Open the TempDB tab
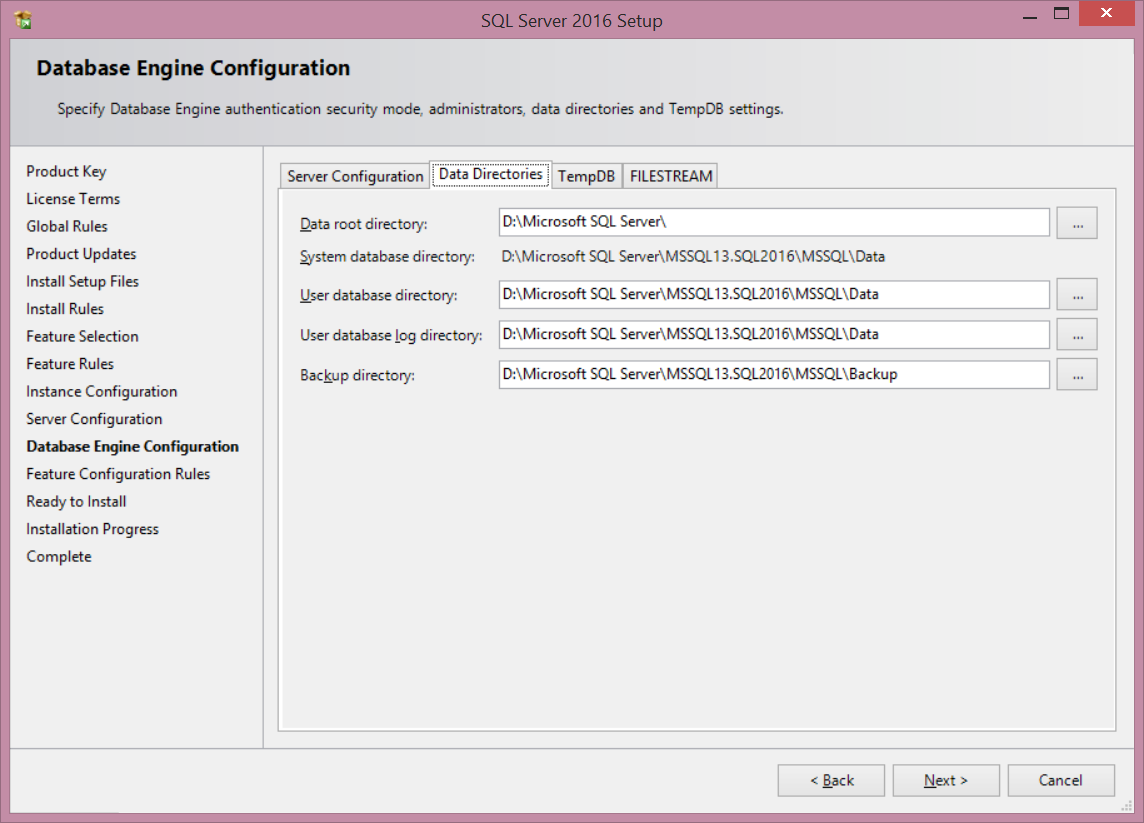 [x=586, y=176]
